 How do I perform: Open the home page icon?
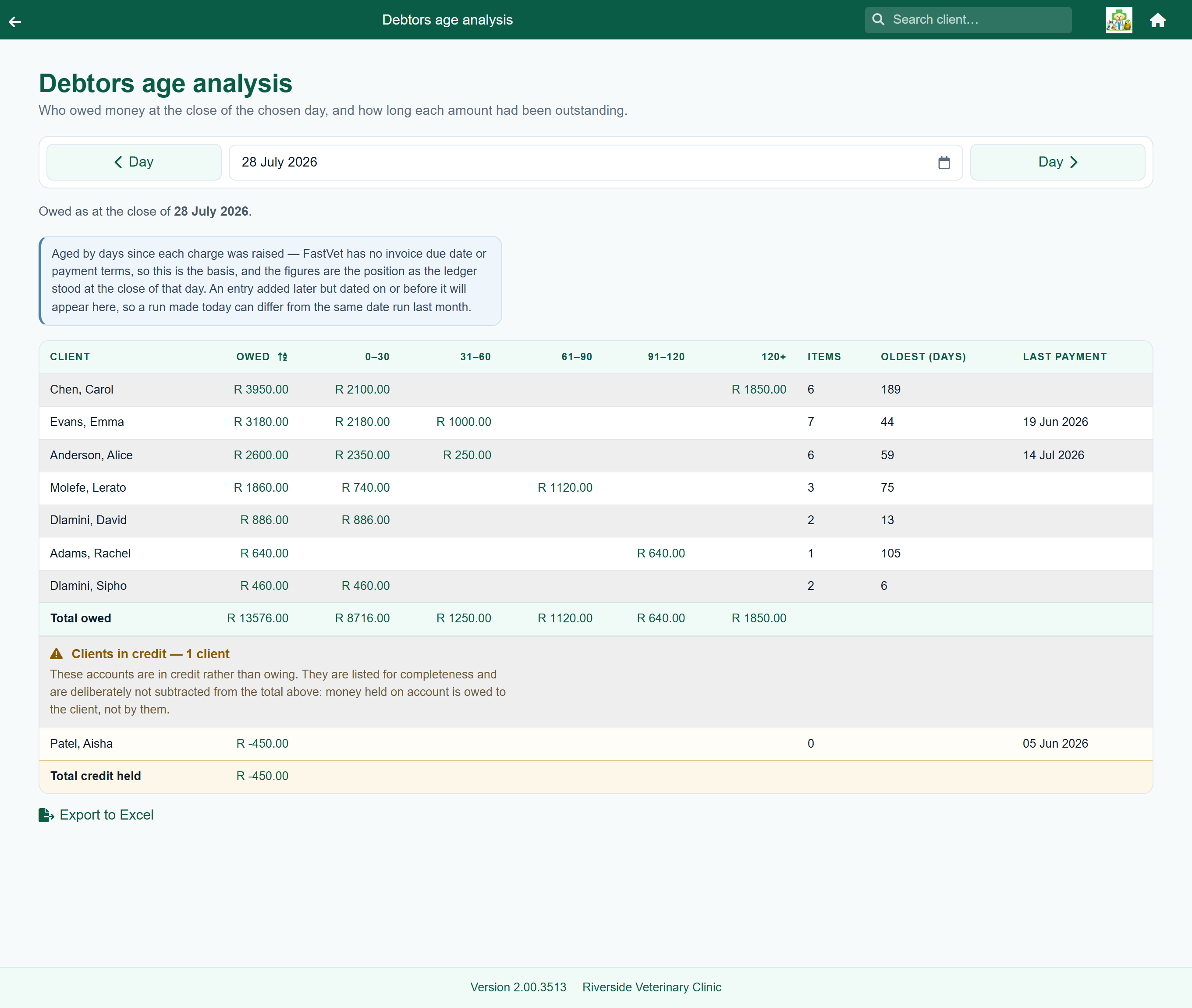1157,20
